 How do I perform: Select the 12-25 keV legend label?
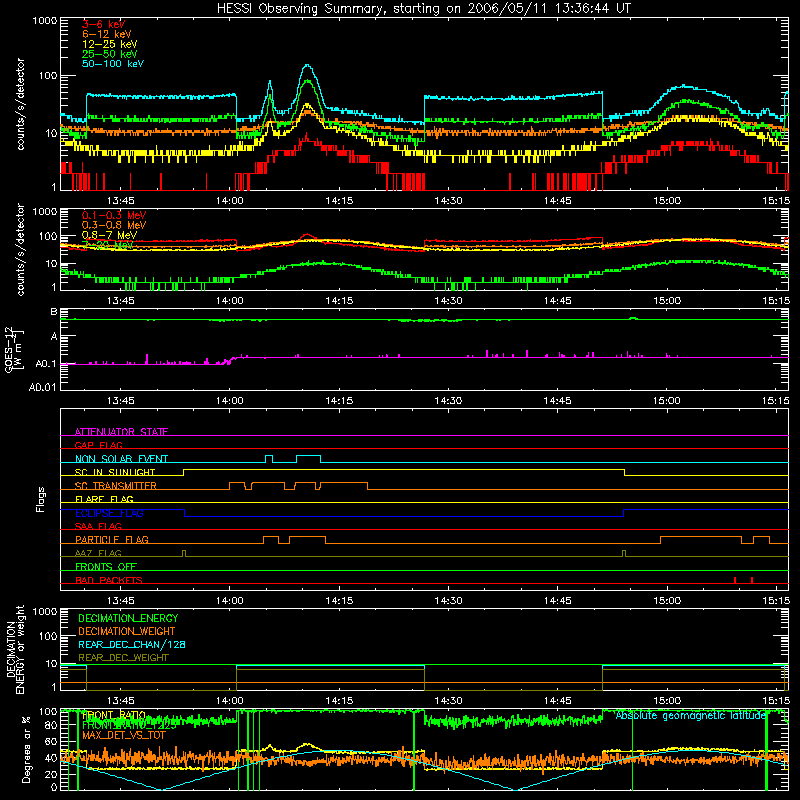[110, 44]
